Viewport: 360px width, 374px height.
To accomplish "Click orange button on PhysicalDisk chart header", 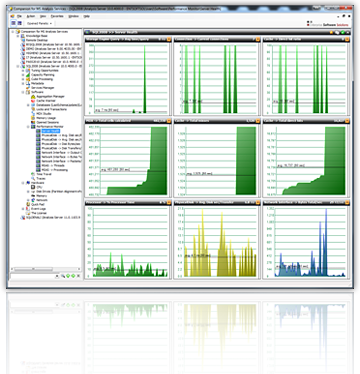I will click(x=258, y=202).
